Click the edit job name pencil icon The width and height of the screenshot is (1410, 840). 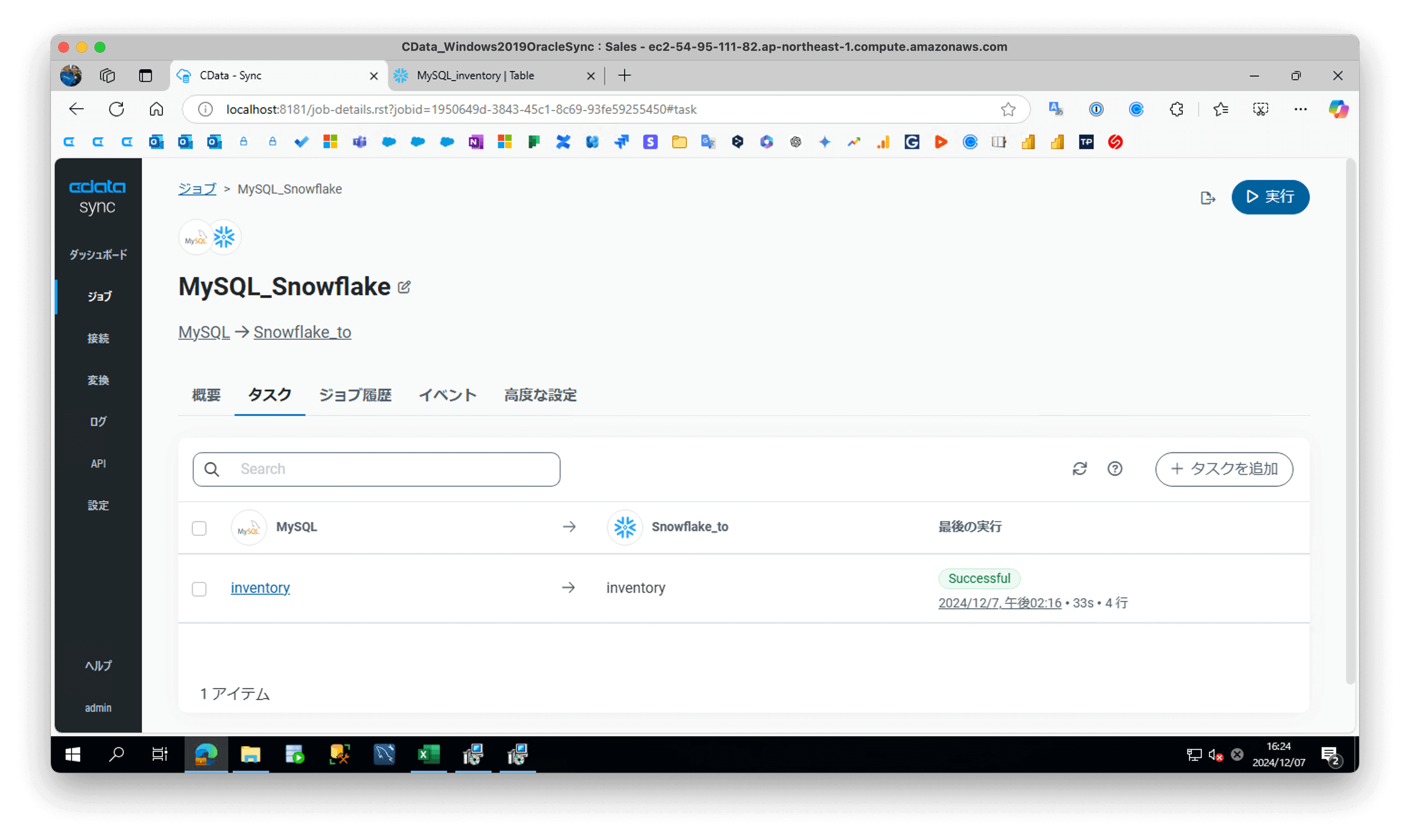(404, 287)
